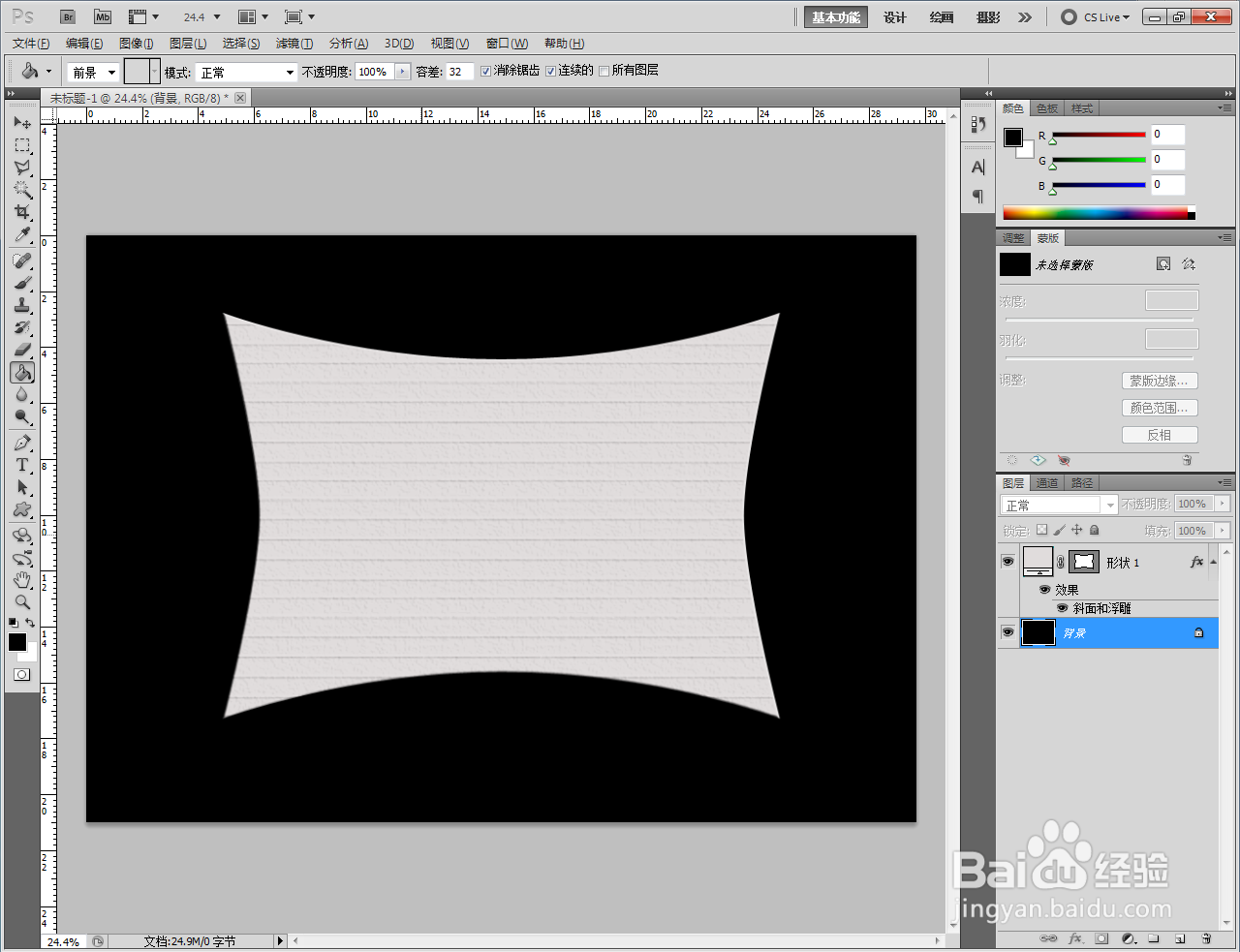Select the Dodge tool
1240x952 pixels.
coord(22,416)
